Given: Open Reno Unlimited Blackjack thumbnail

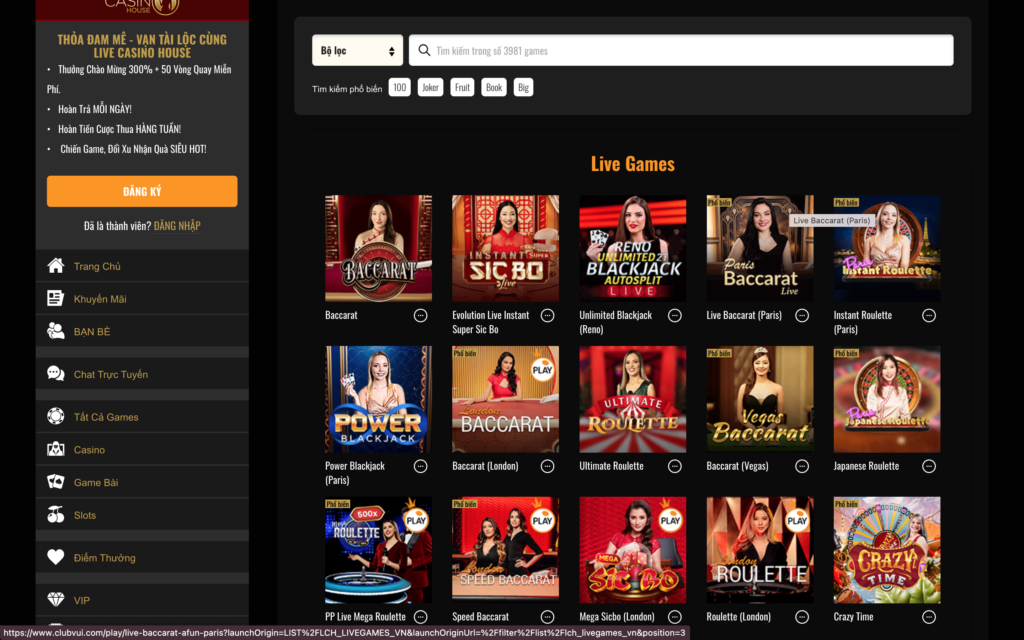Looking at the screenshot, I should (633, 248).
